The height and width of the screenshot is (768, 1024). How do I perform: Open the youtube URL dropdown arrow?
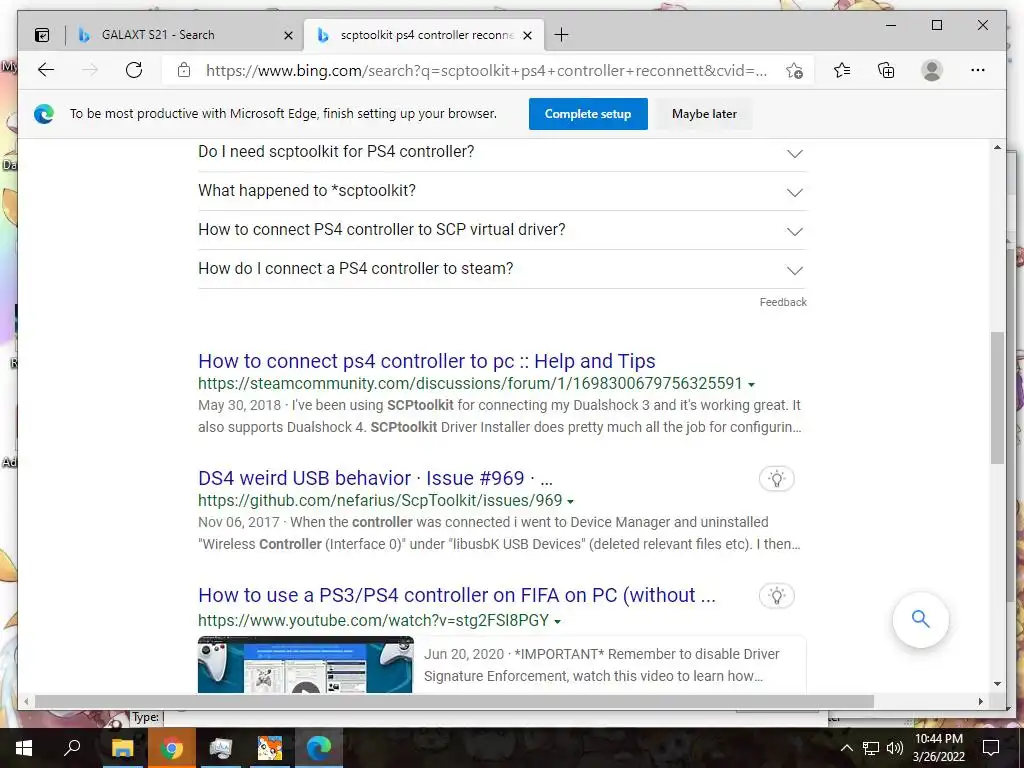click(557, 622)
